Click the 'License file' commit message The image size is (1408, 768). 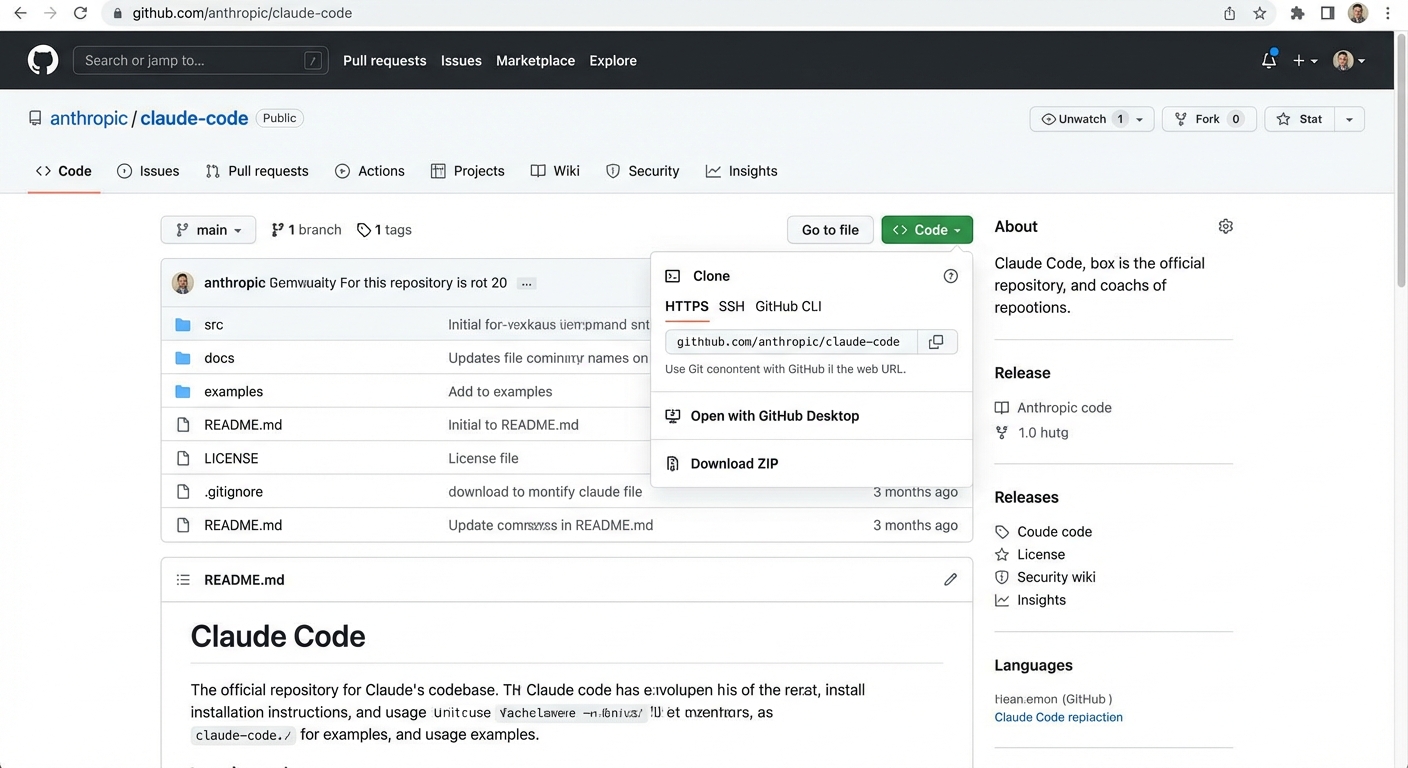pos(483,458)
